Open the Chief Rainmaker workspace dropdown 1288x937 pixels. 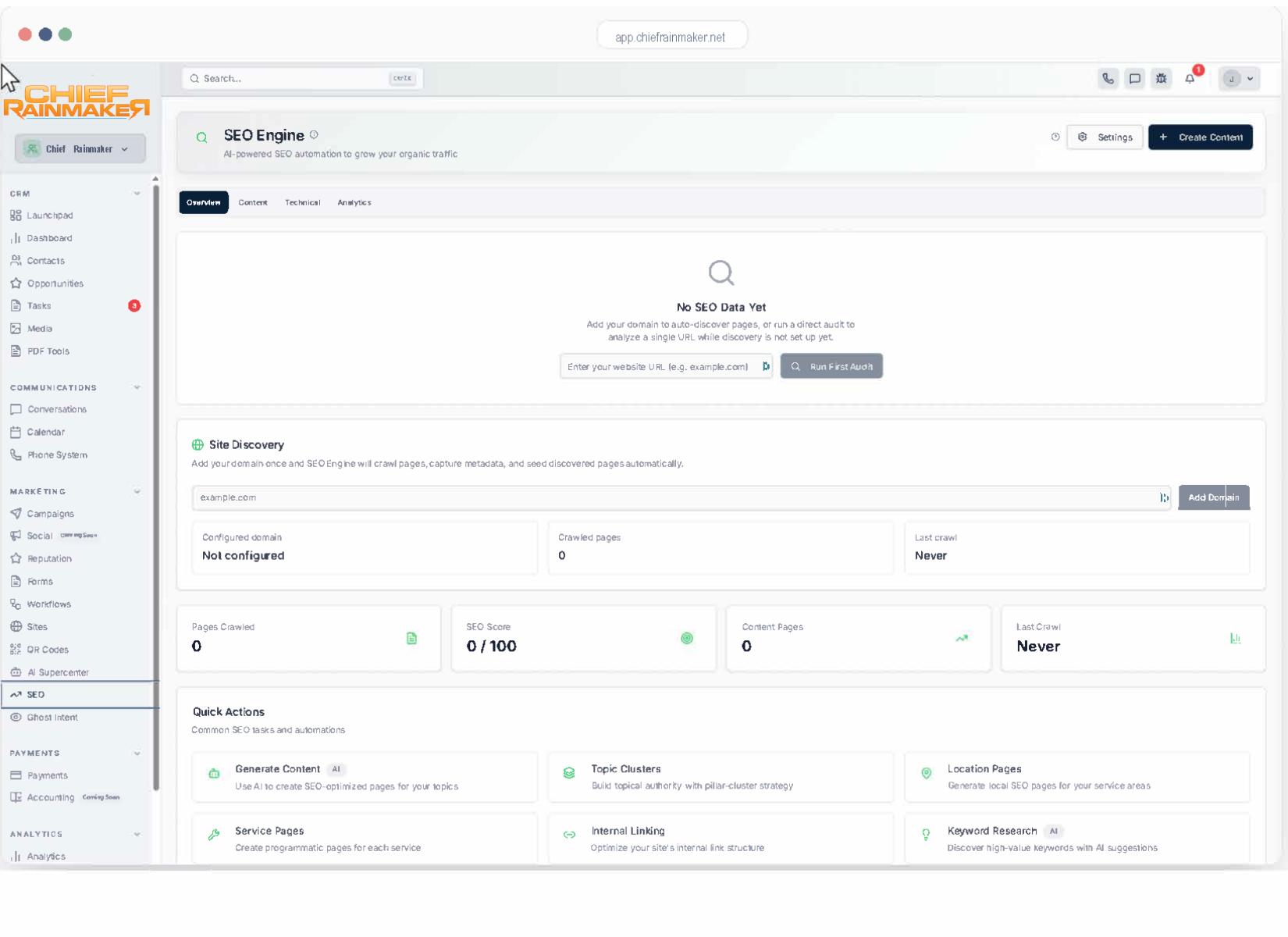coord(80,149)
